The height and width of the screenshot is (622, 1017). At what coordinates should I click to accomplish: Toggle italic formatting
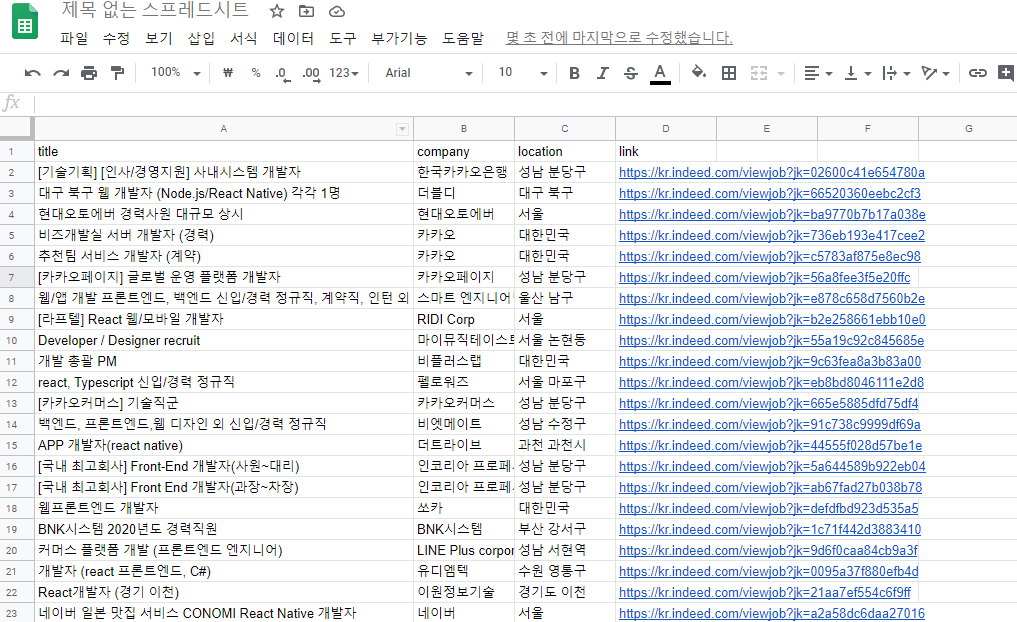(x=603, y=73)
